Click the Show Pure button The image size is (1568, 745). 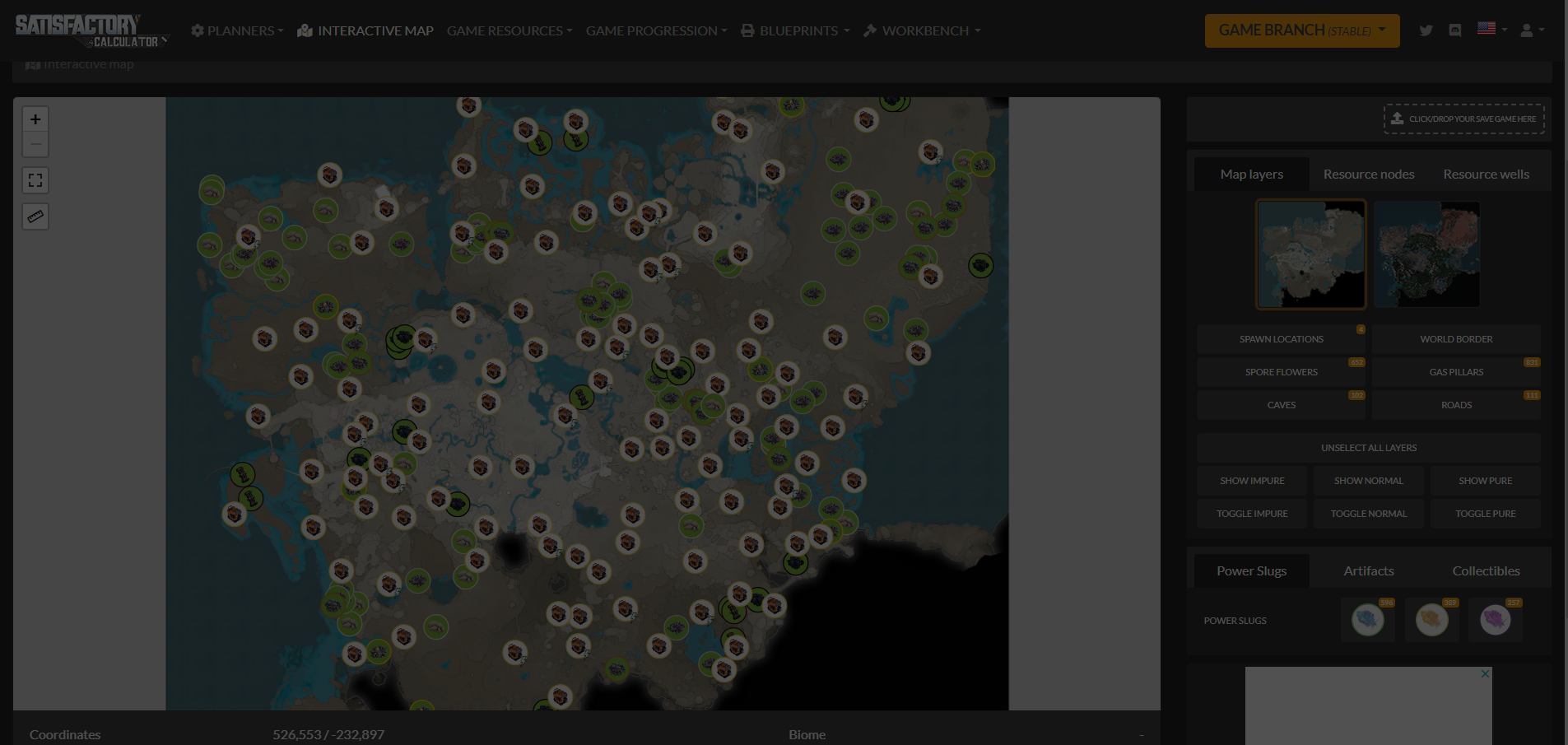tap(1485, 481)
